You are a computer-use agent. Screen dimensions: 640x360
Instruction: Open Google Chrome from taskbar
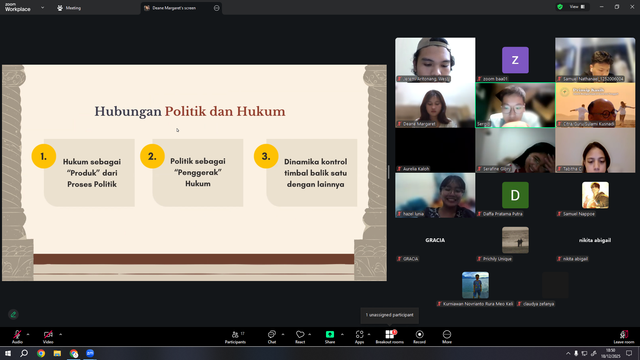click(41, 353)
